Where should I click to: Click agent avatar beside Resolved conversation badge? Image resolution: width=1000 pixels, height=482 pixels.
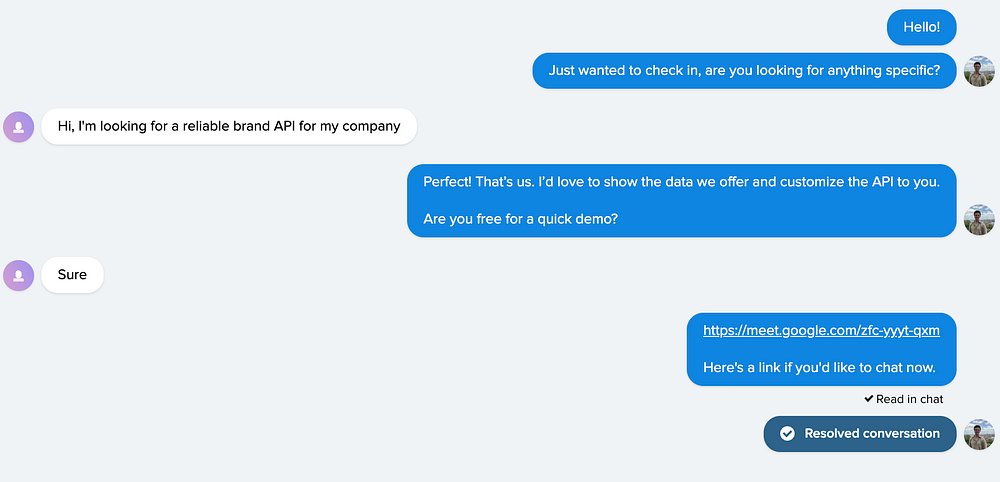[979, 434]
